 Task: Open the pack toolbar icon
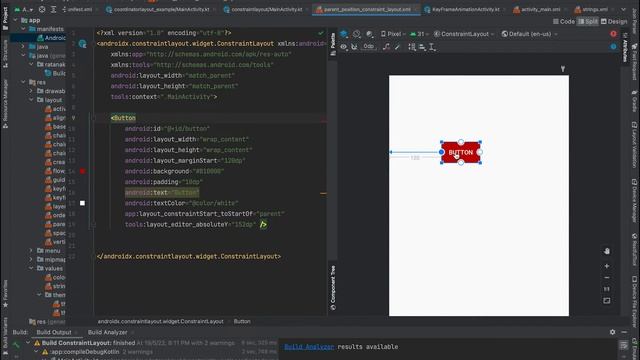pyautogui.click(x=412, y=47)
